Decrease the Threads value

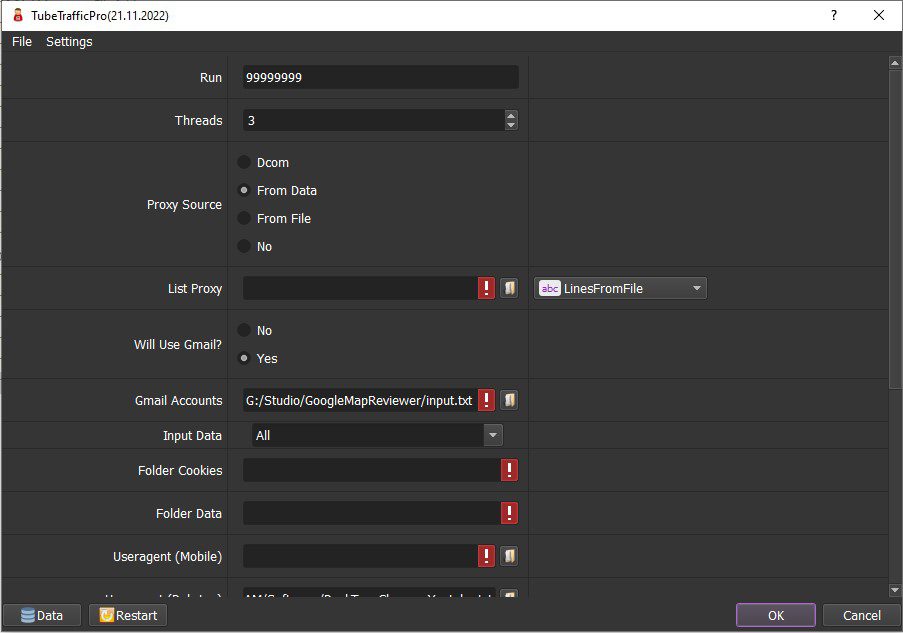click(x=511, y=125)
